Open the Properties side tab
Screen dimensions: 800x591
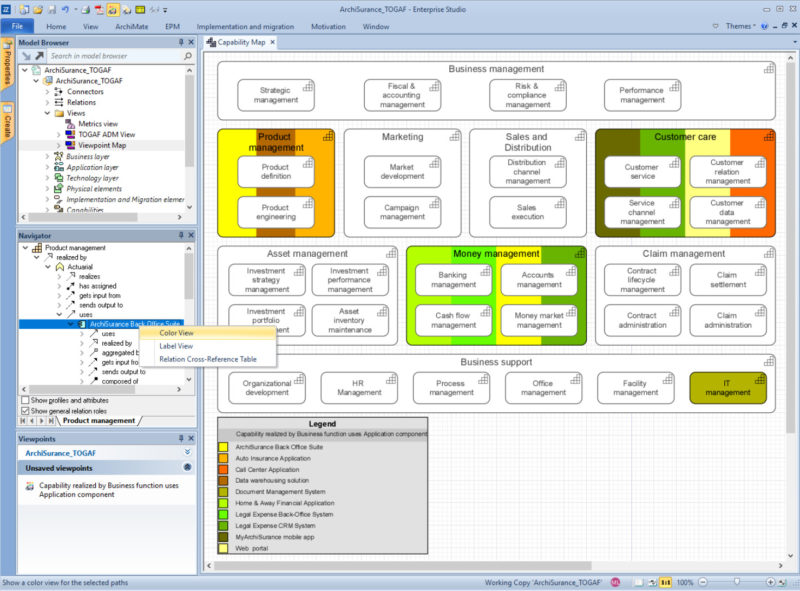[x=7, y=65]
